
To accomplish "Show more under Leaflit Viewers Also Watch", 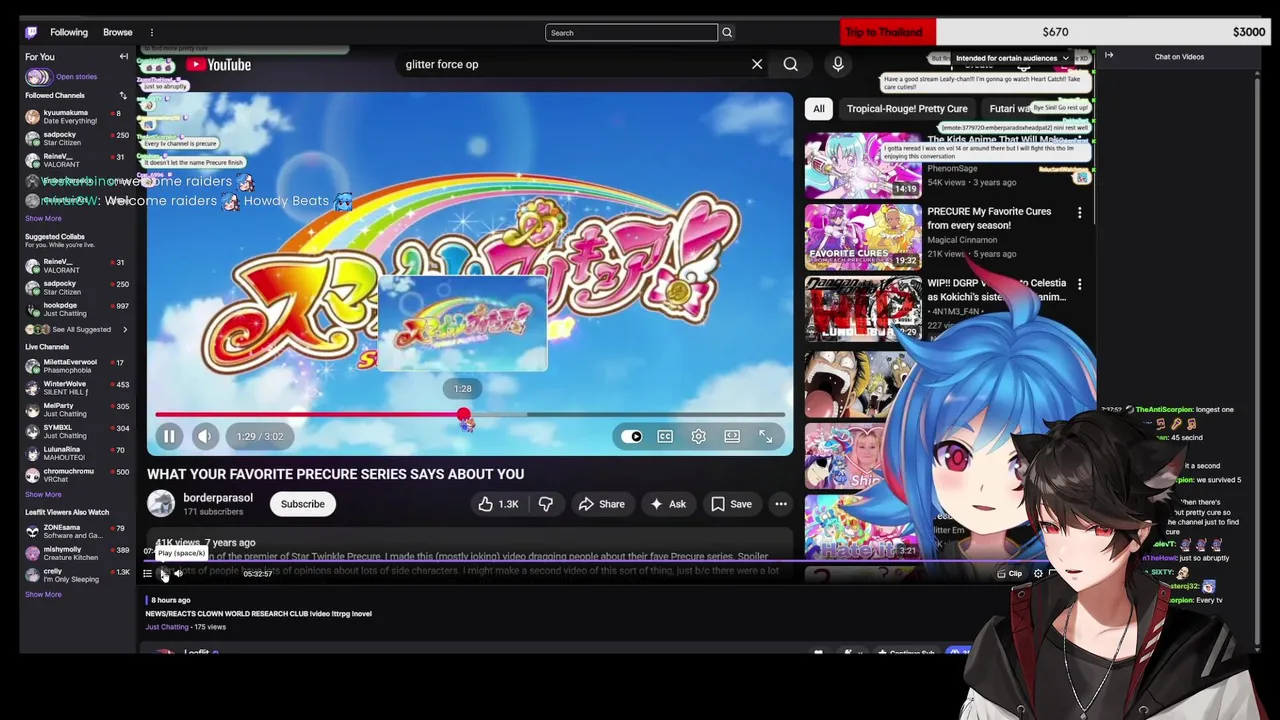I will (x=43, y=594).
